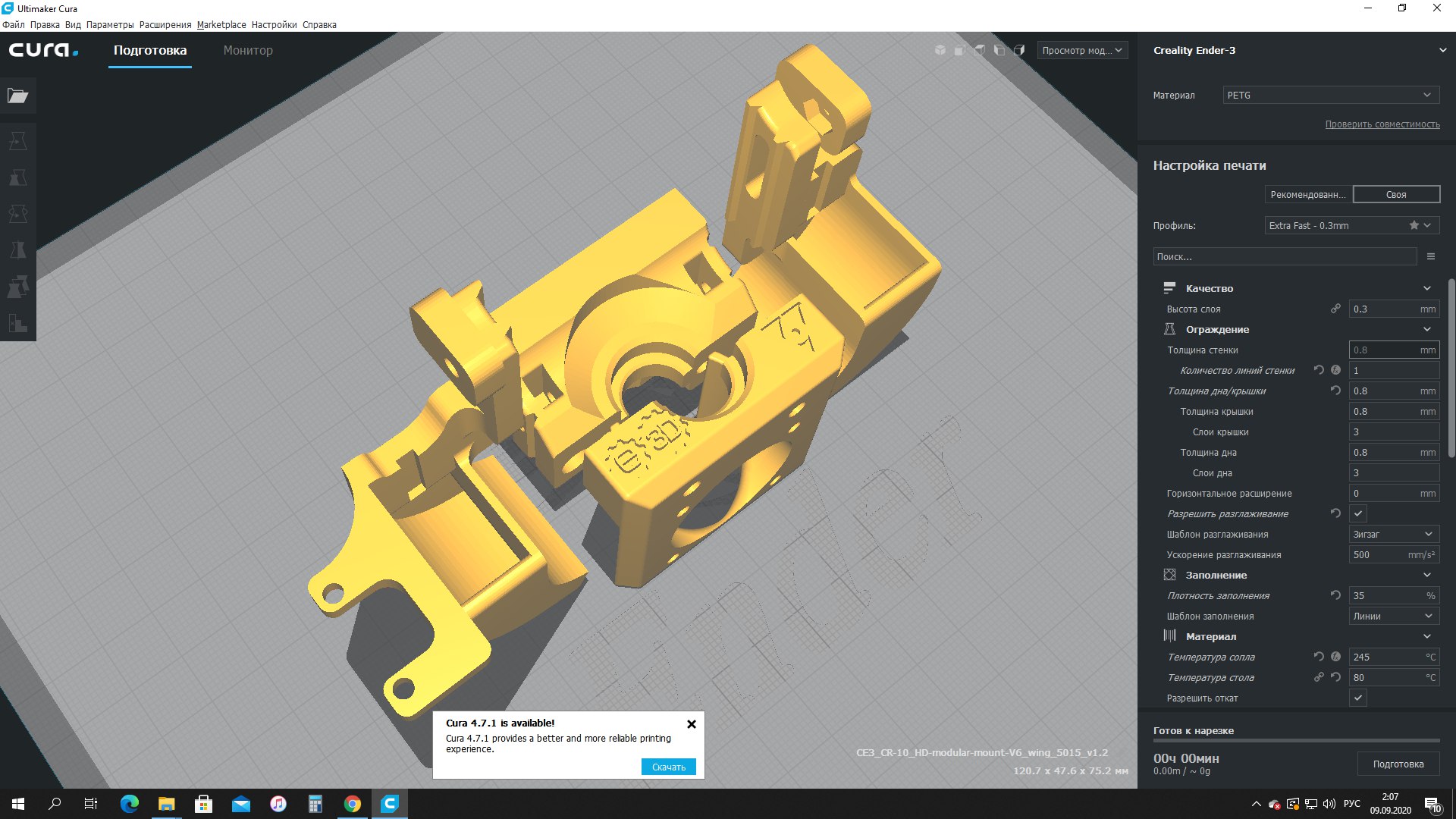Open the Расширения menu

165,24
